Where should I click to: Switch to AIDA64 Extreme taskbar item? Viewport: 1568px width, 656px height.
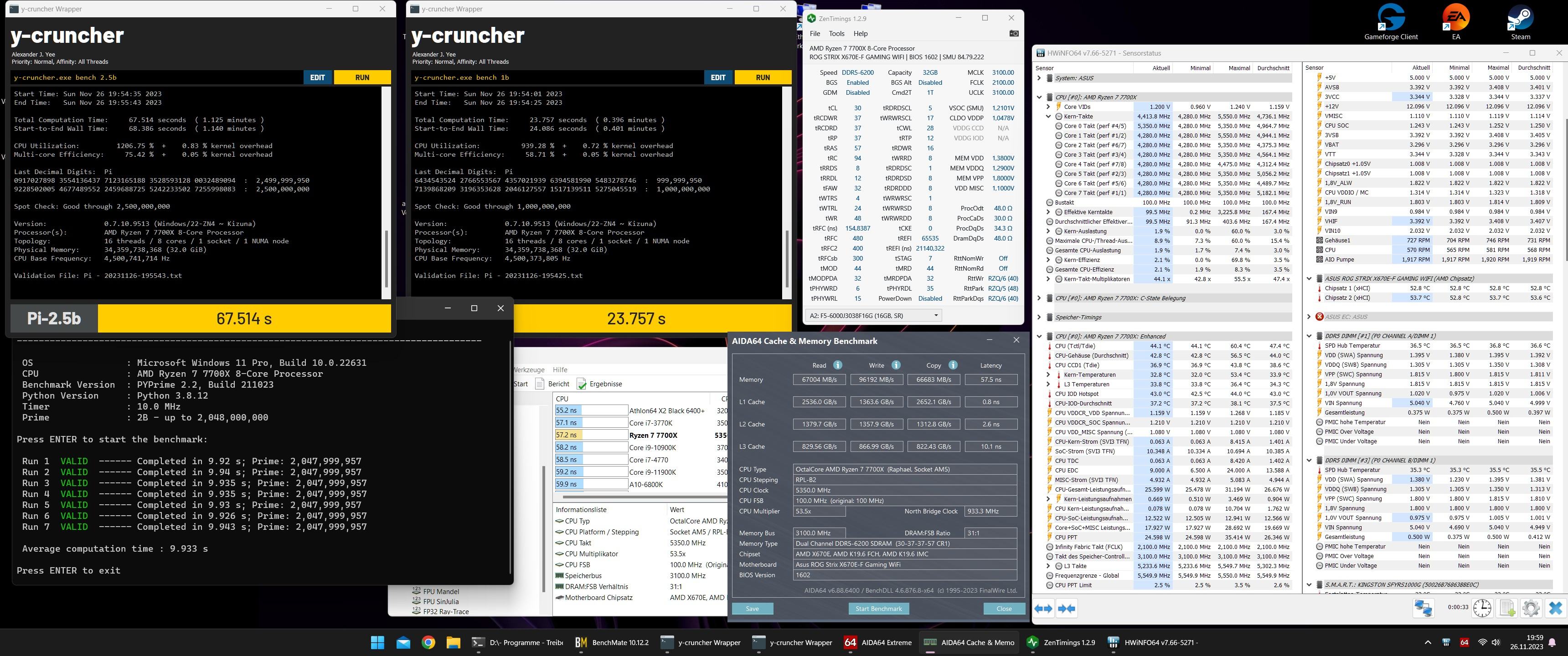[x=878, y=642]
